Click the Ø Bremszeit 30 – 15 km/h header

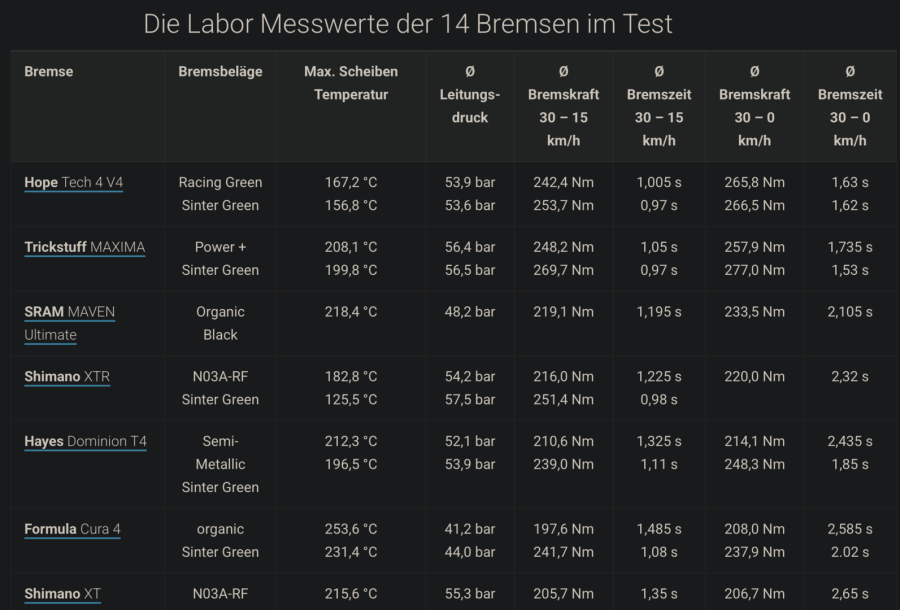tap(659, 106)
